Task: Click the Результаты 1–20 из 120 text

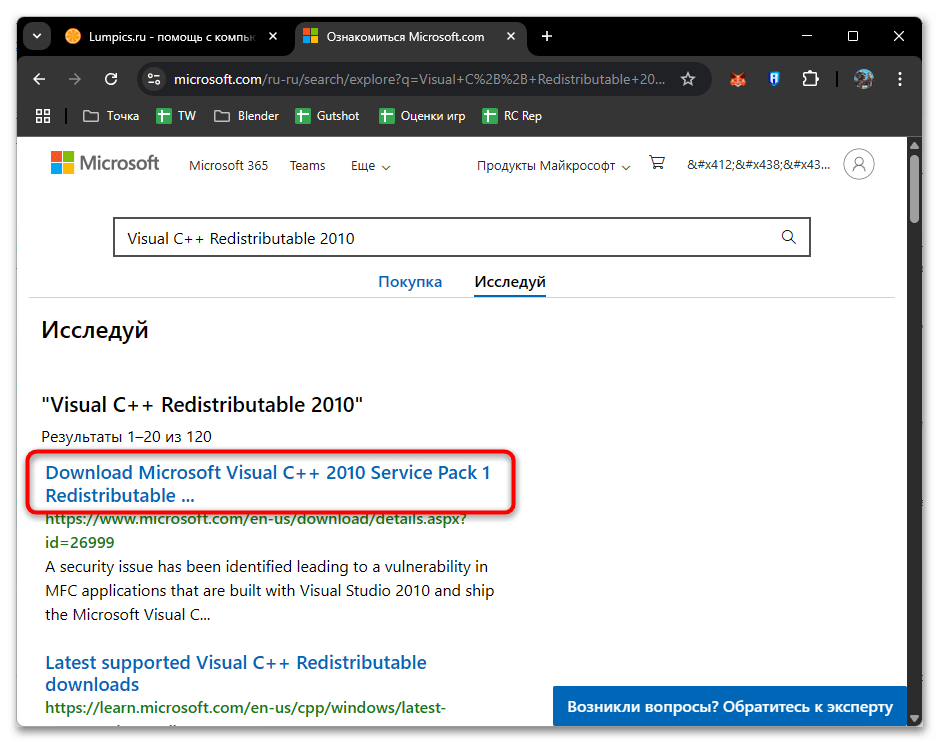Action: click(x=126, y=437)
